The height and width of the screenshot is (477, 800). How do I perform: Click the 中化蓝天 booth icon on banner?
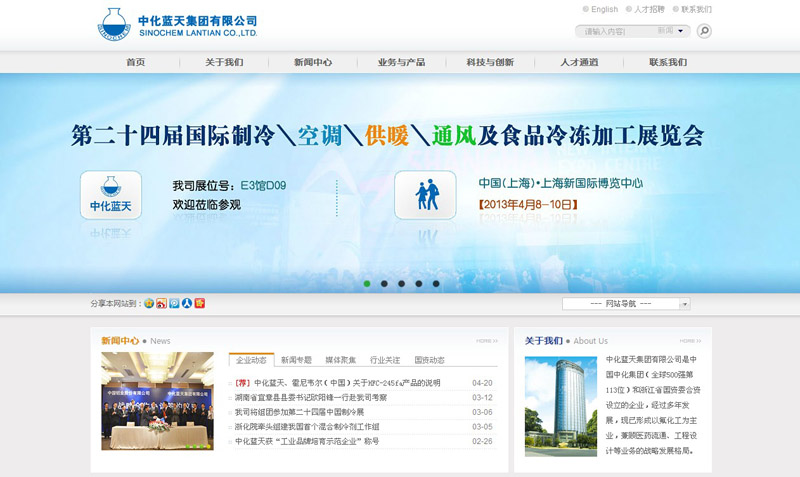(111, 195)
